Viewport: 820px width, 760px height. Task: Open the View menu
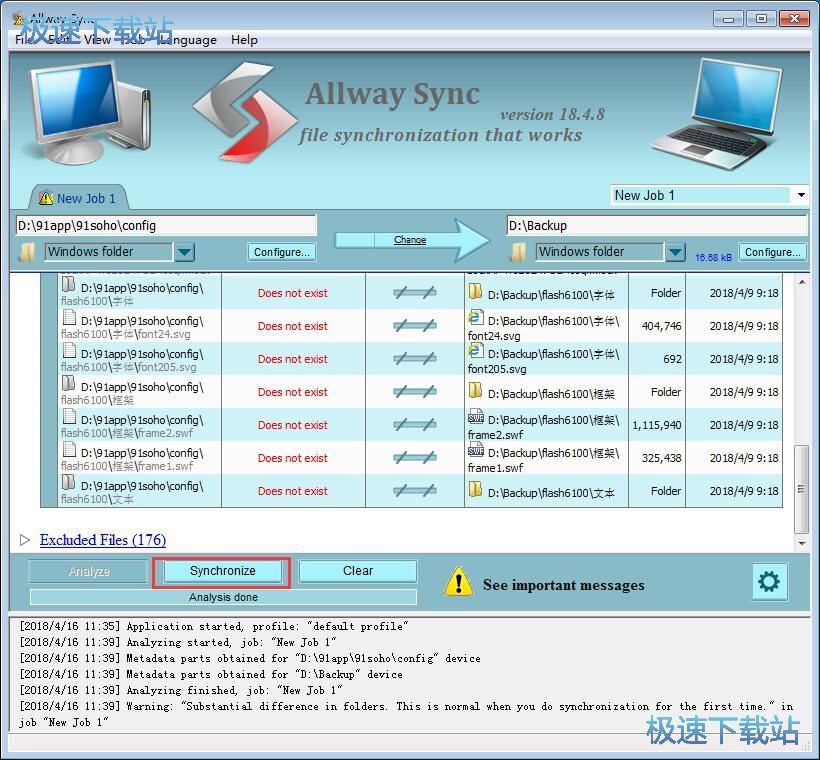coord(97,40)
